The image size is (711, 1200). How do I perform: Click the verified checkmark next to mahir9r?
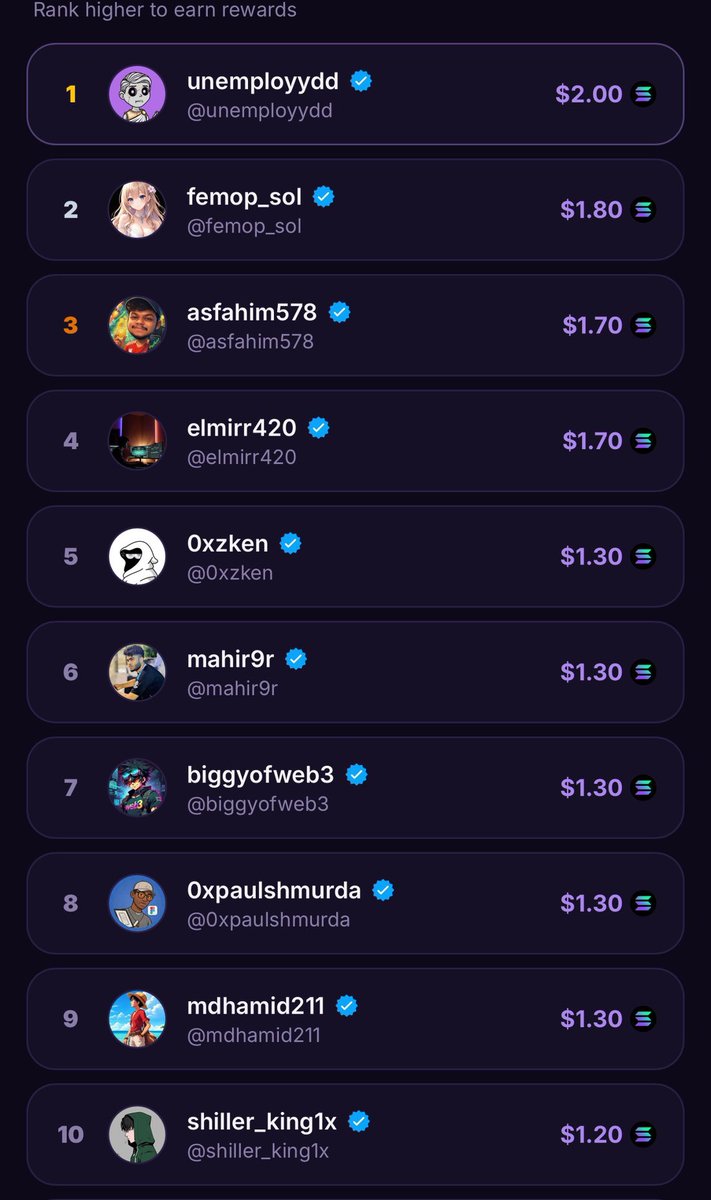pos(296,659)
